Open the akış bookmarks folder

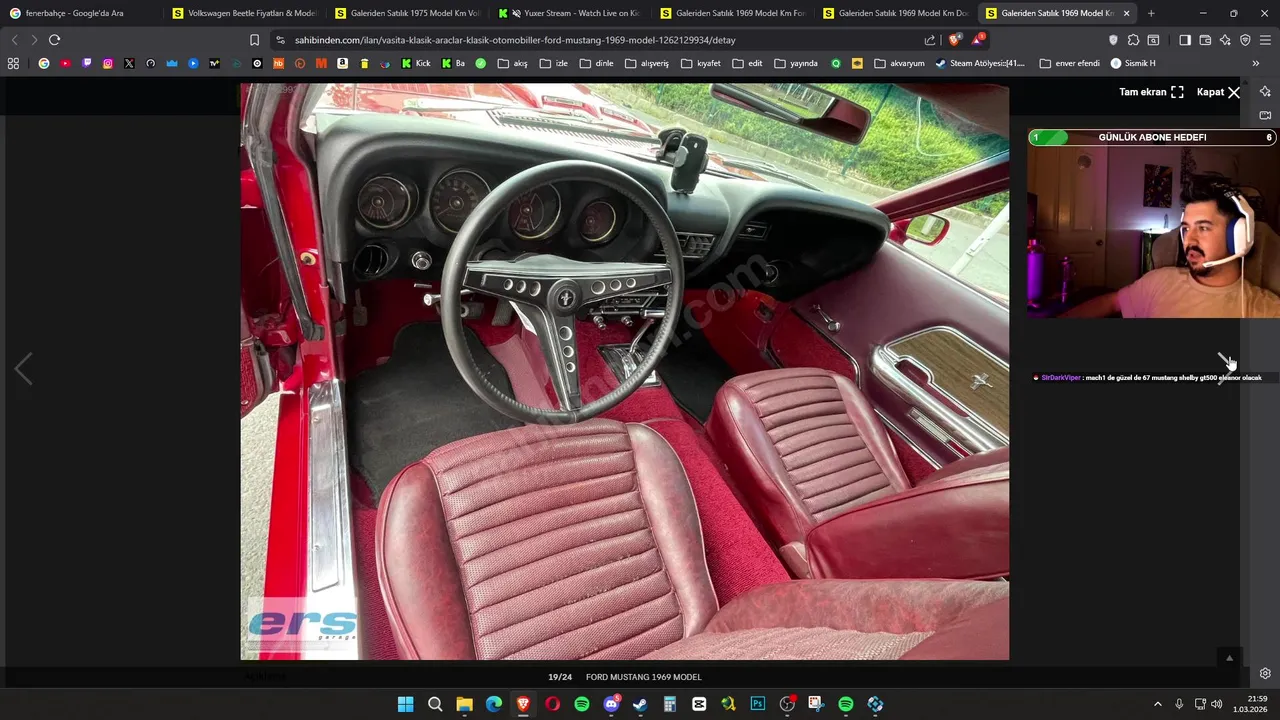click(512, 63)
